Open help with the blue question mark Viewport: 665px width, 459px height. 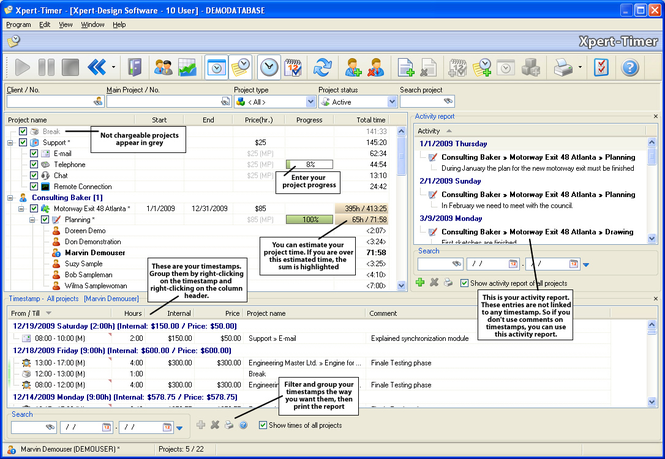coord(630,67)
